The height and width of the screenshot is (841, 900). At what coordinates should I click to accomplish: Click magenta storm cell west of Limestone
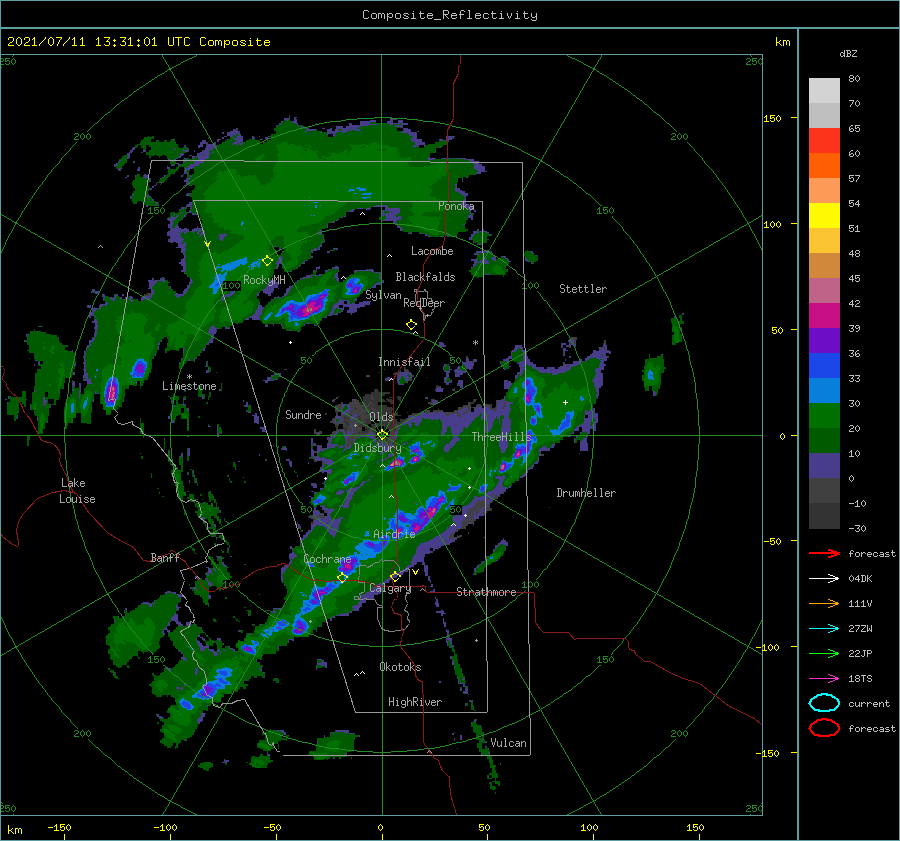(112, 390)
